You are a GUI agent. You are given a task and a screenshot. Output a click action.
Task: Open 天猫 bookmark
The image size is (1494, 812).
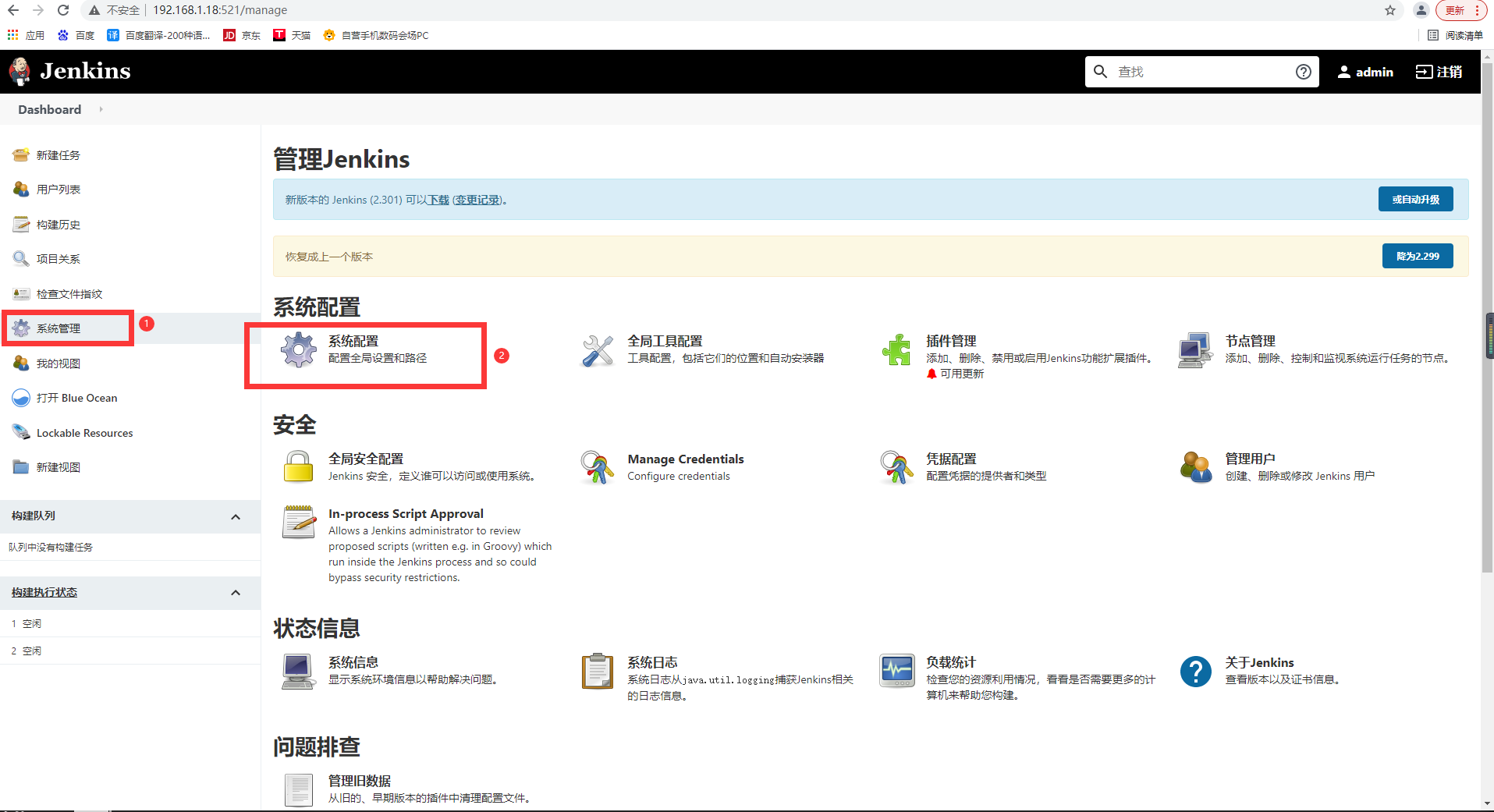292,35
